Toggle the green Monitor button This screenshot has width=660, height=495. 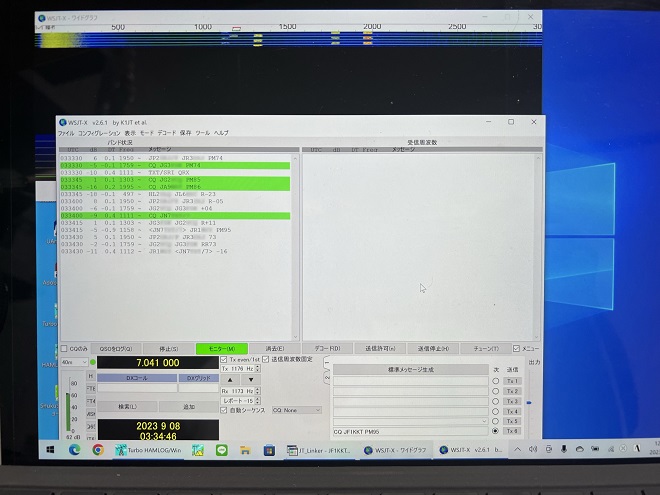pyautogui.click(x=221, y=349)
